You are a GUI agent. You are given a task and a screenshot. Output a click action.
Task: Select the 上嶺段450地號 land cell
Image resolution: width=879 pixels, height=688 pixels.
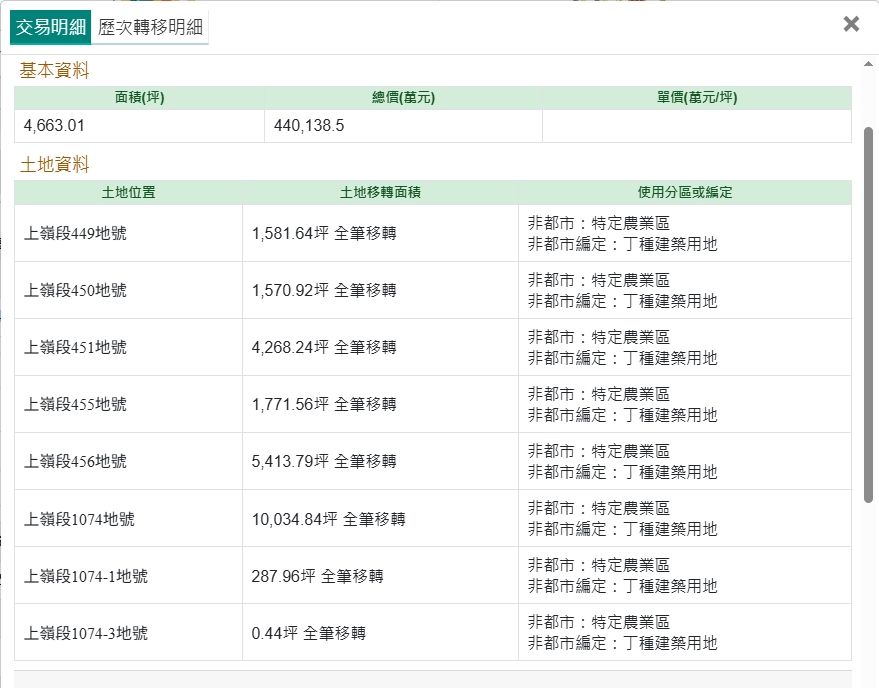[76, 291]
